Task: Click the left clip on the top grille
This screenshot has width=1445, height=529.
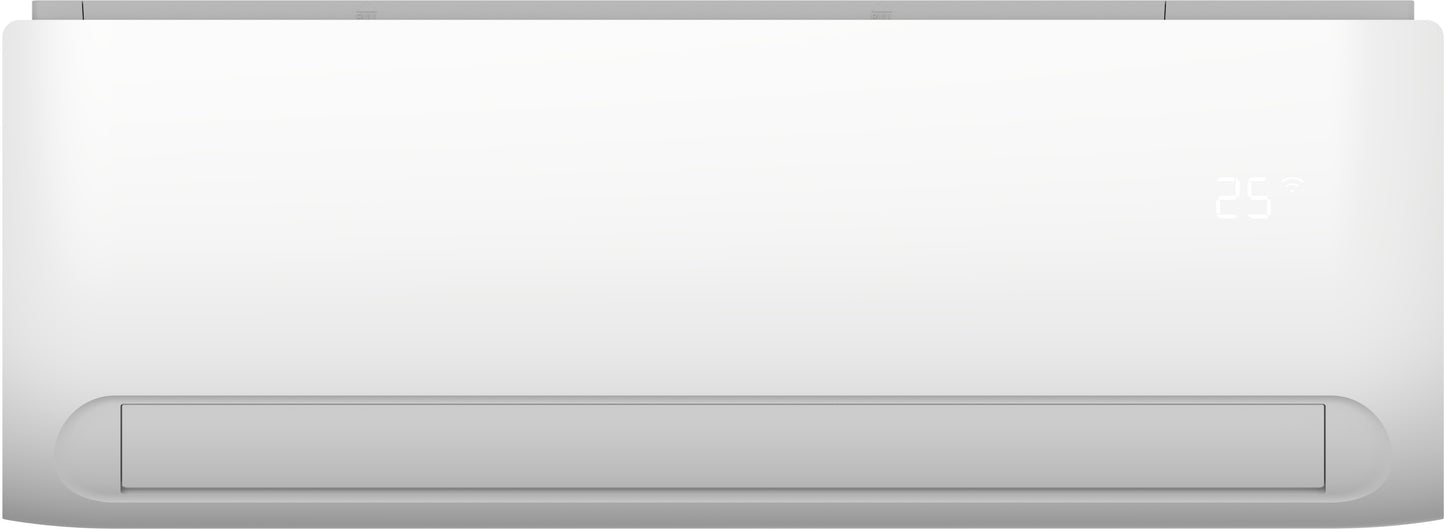Action: click(x=365, y=15)
